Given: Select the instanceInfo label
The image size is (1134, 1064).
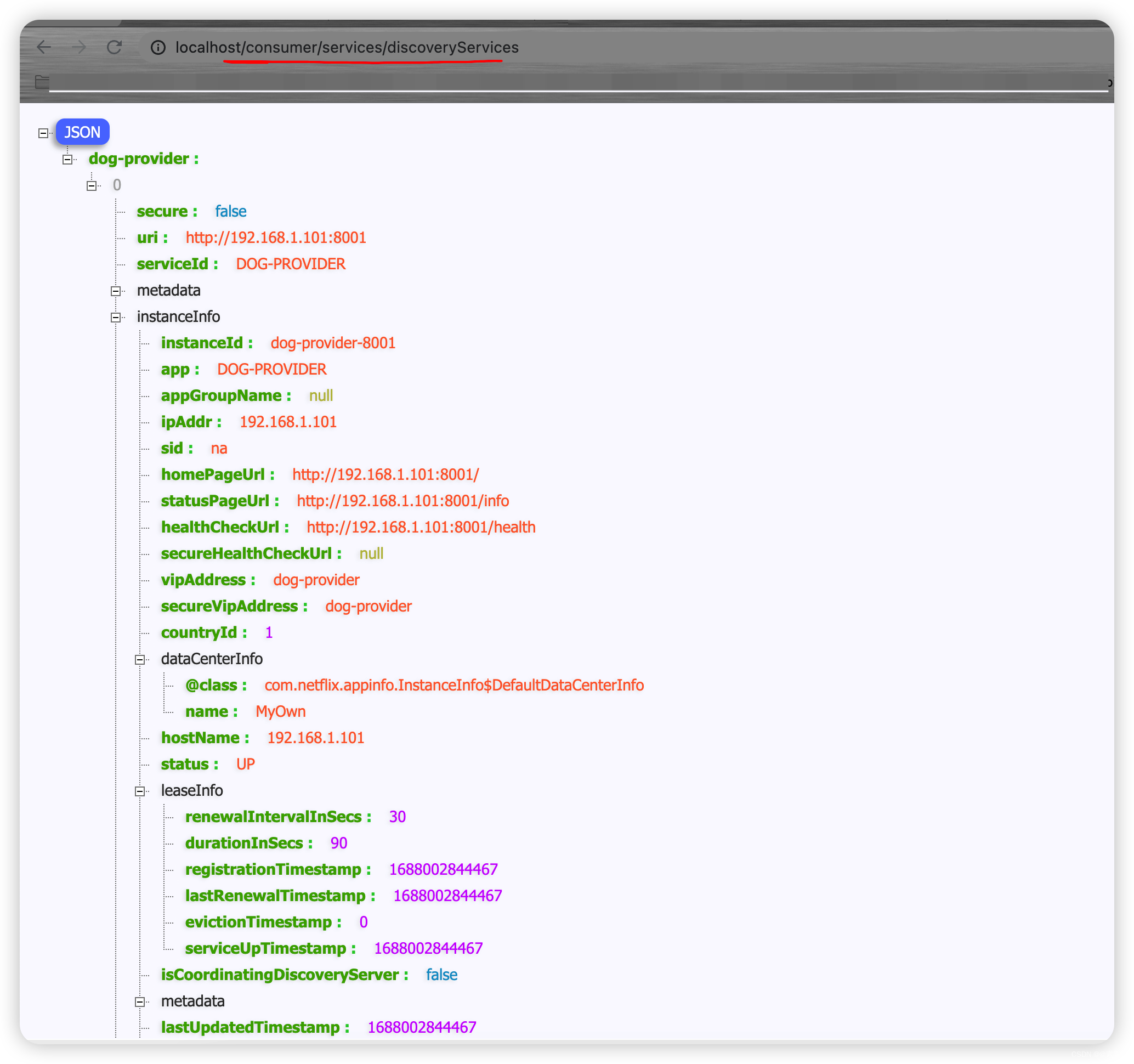Looking at the screenshot, I should click(x=179, y=316).
